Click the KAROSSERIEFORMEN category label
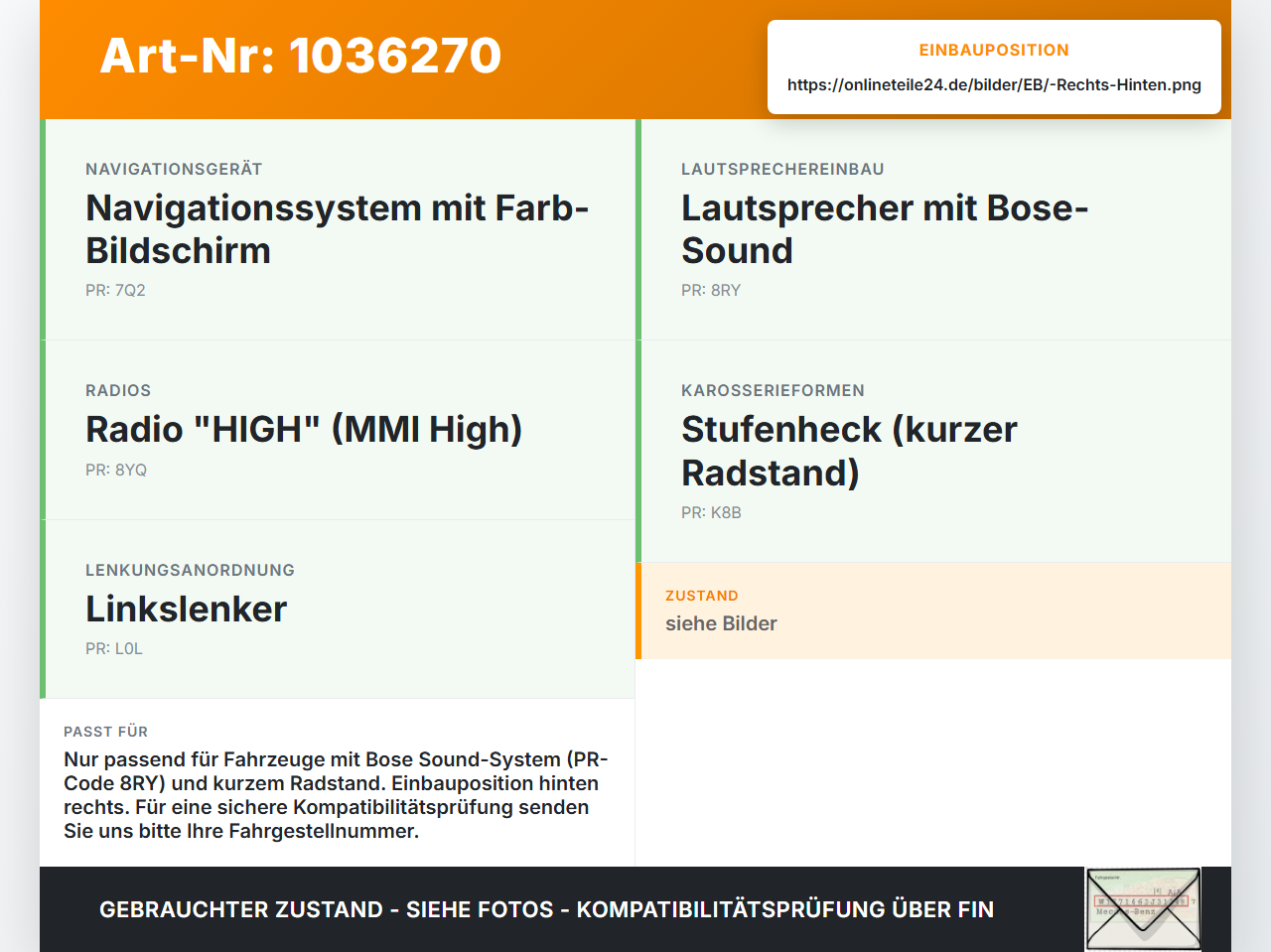Viewport: 1271px width, 952px height. (773, 390)
